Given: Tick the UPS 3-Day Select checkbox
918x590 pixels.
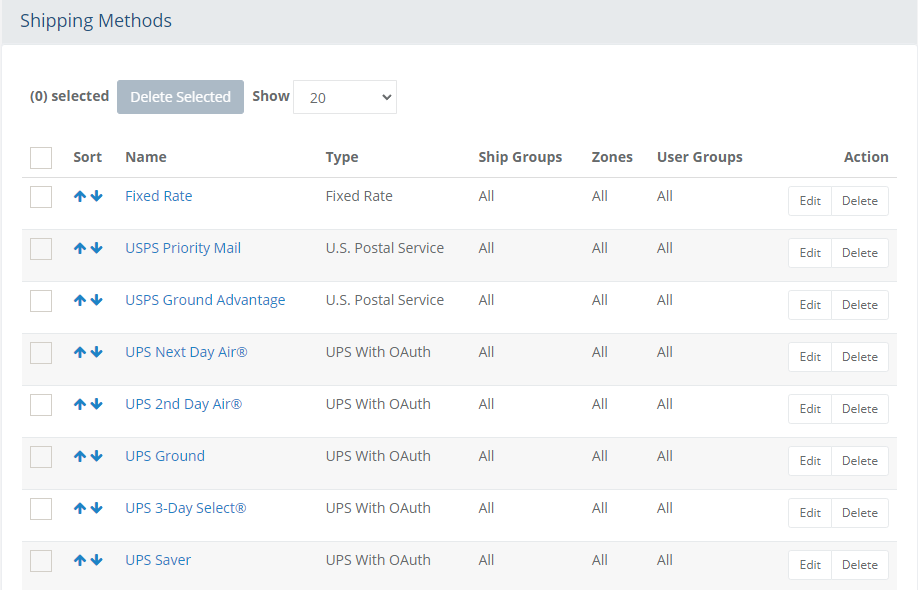Looking at the screenshot, I should click(x=41, y=510).
